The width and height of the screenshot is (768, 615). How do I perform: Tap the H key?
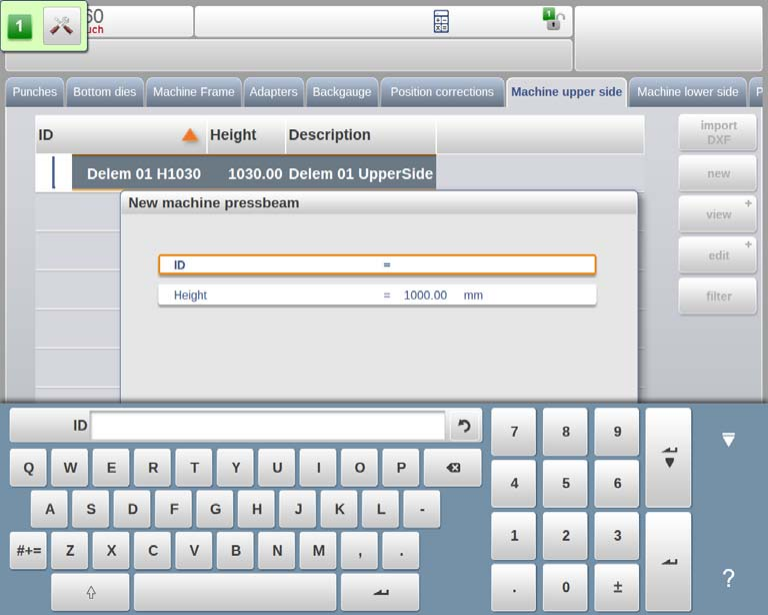tap(257, 509)
